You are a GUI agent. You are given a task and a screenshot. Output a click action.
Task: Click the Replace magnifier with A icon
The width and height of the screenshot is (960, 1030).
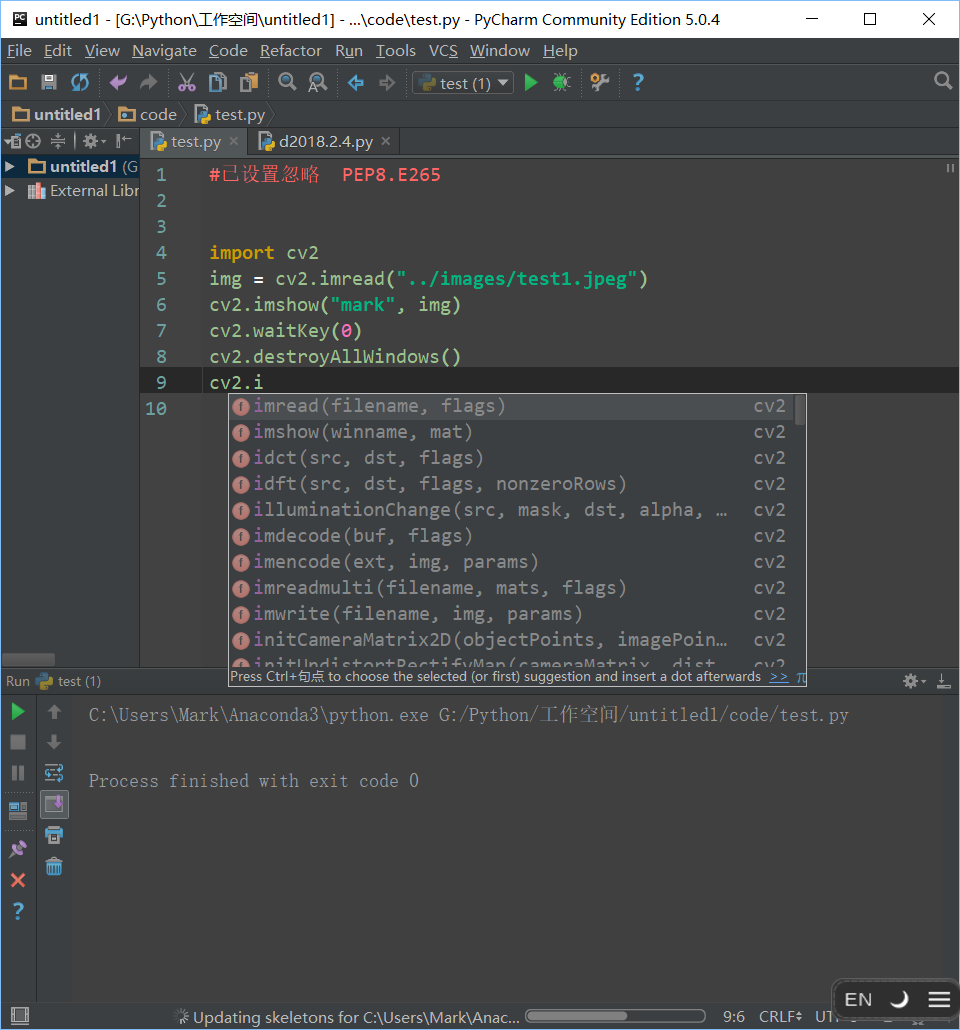318,83
